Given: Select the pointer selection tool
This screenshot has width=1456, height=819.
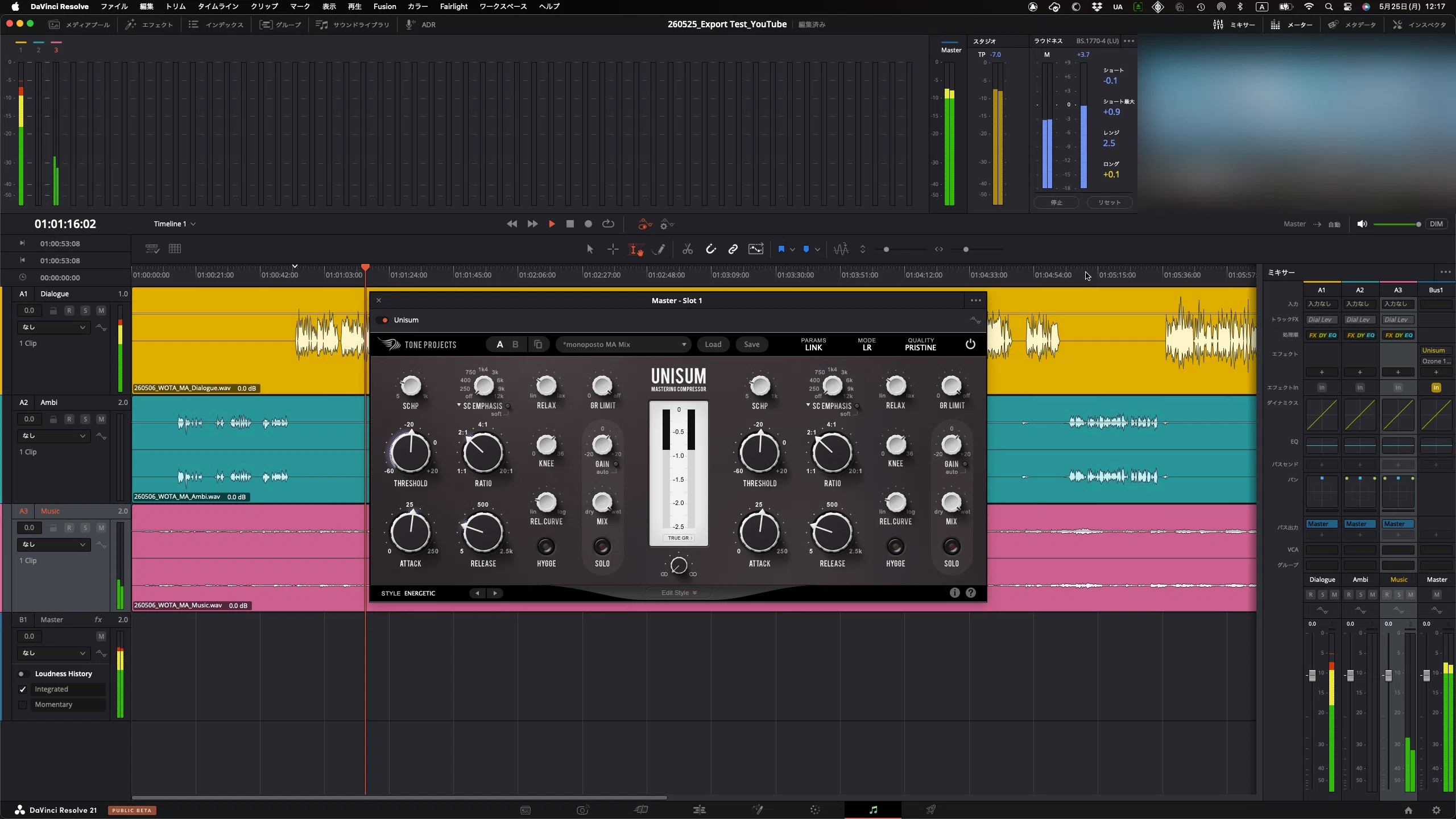Looking at the screenshot, I should point(590,249).
